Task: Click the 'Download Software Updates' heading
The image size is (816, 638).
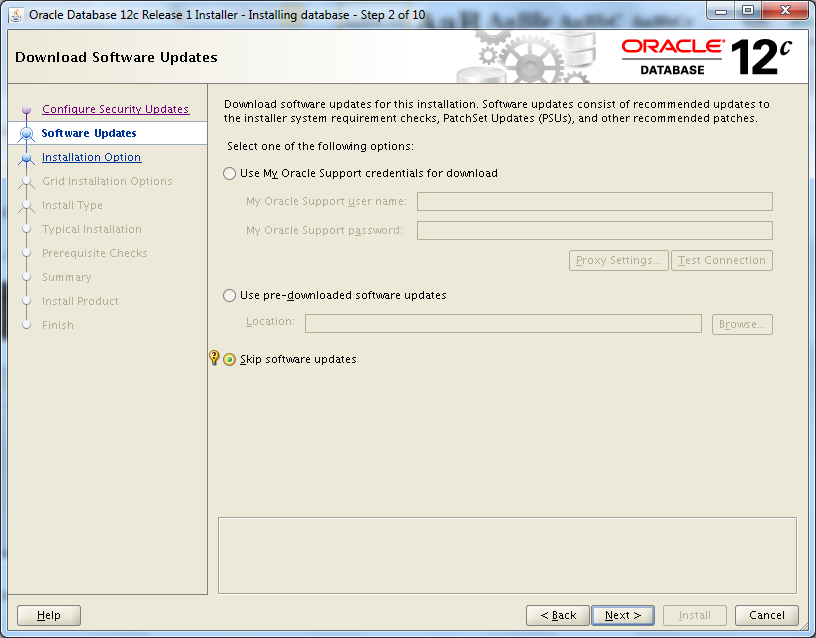Action: tap(117, 57)
